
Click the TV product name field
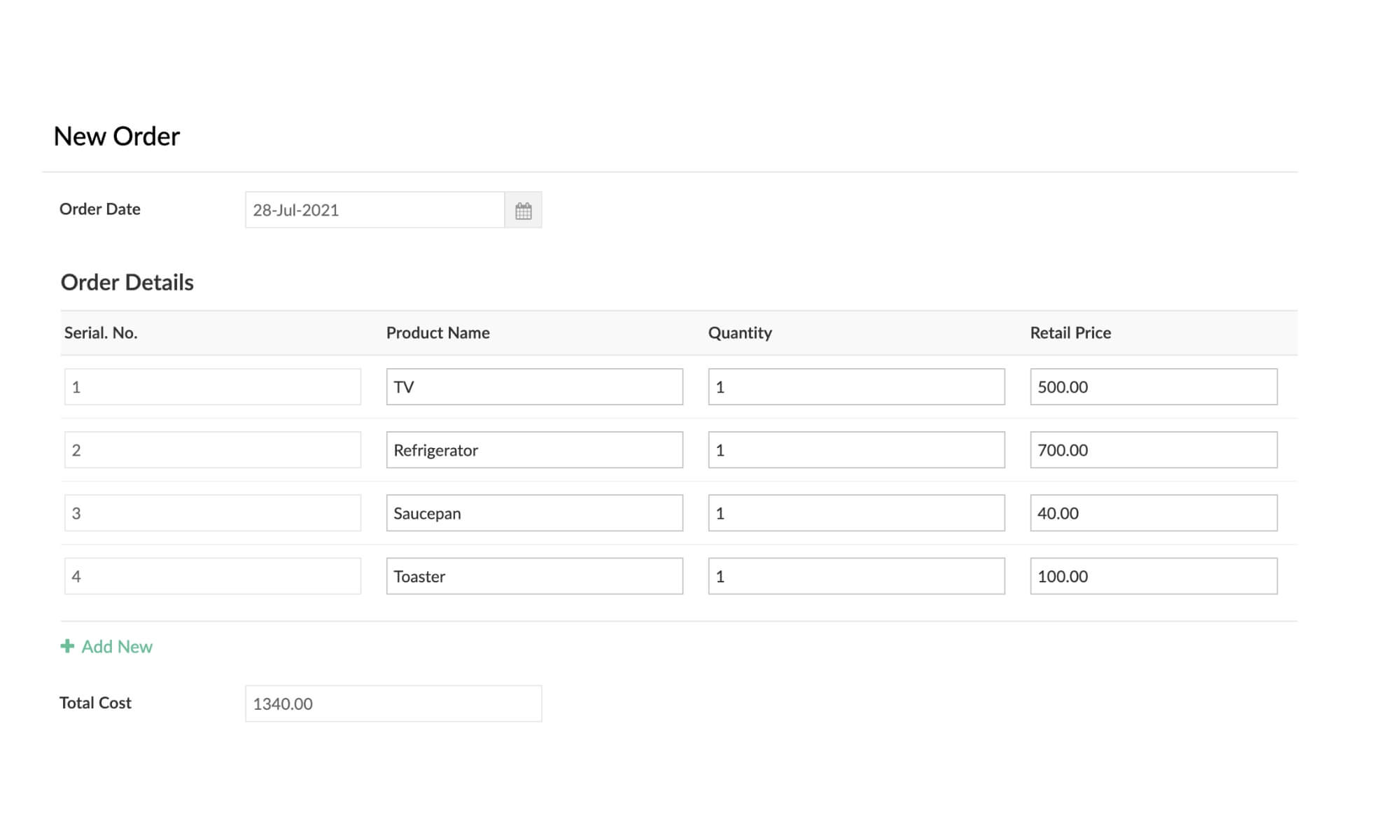(x=534, y=386)
